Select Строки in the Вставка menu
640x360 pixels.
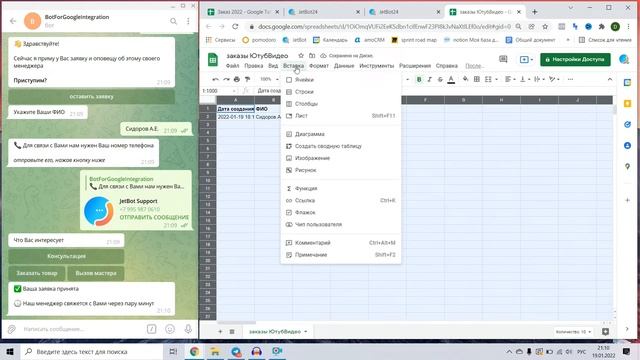point(341,92)
